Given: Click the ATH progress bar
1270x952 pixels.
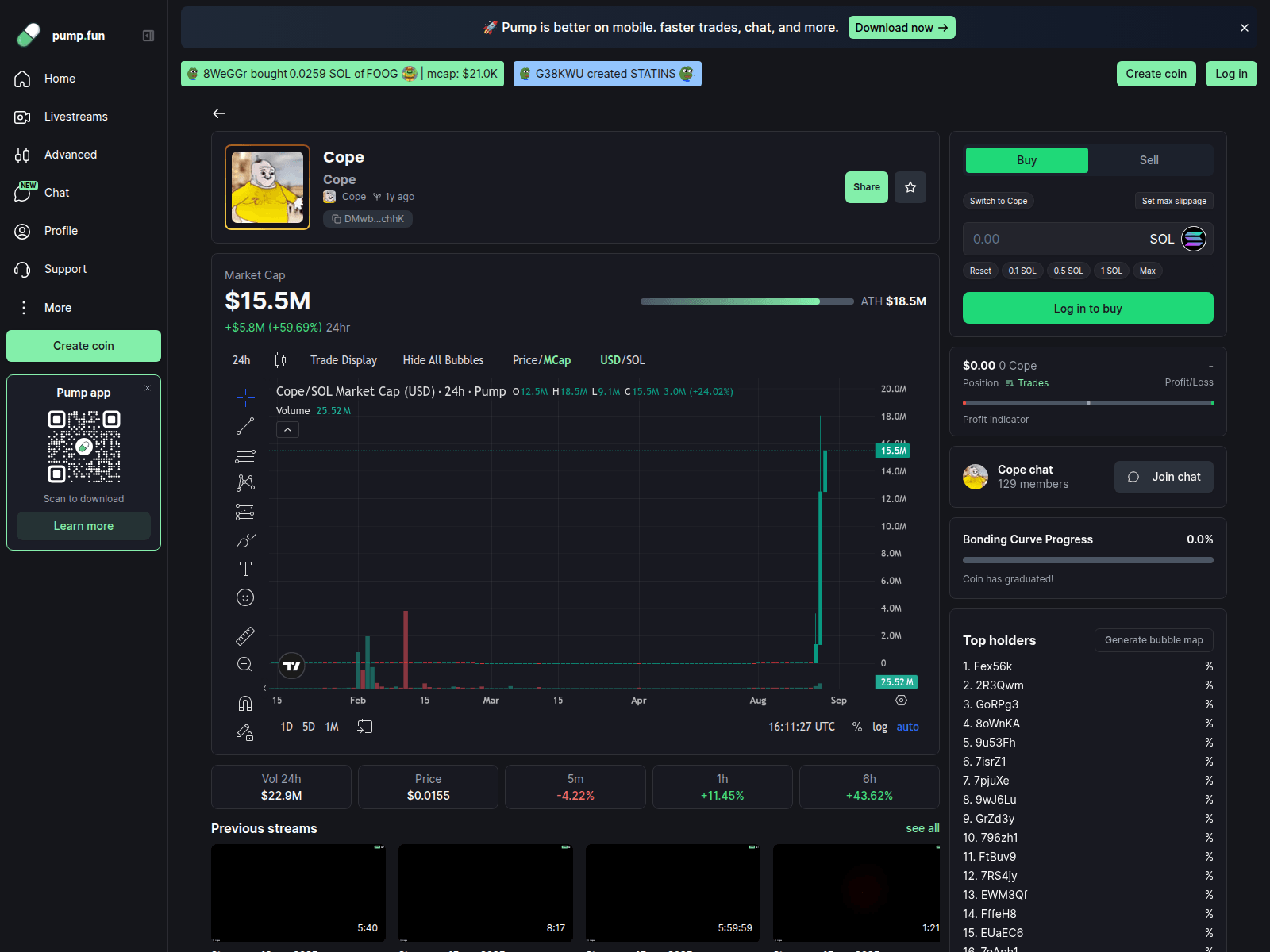Looking at the screenshot, I should pyautogui.click(x=747, y=301).
